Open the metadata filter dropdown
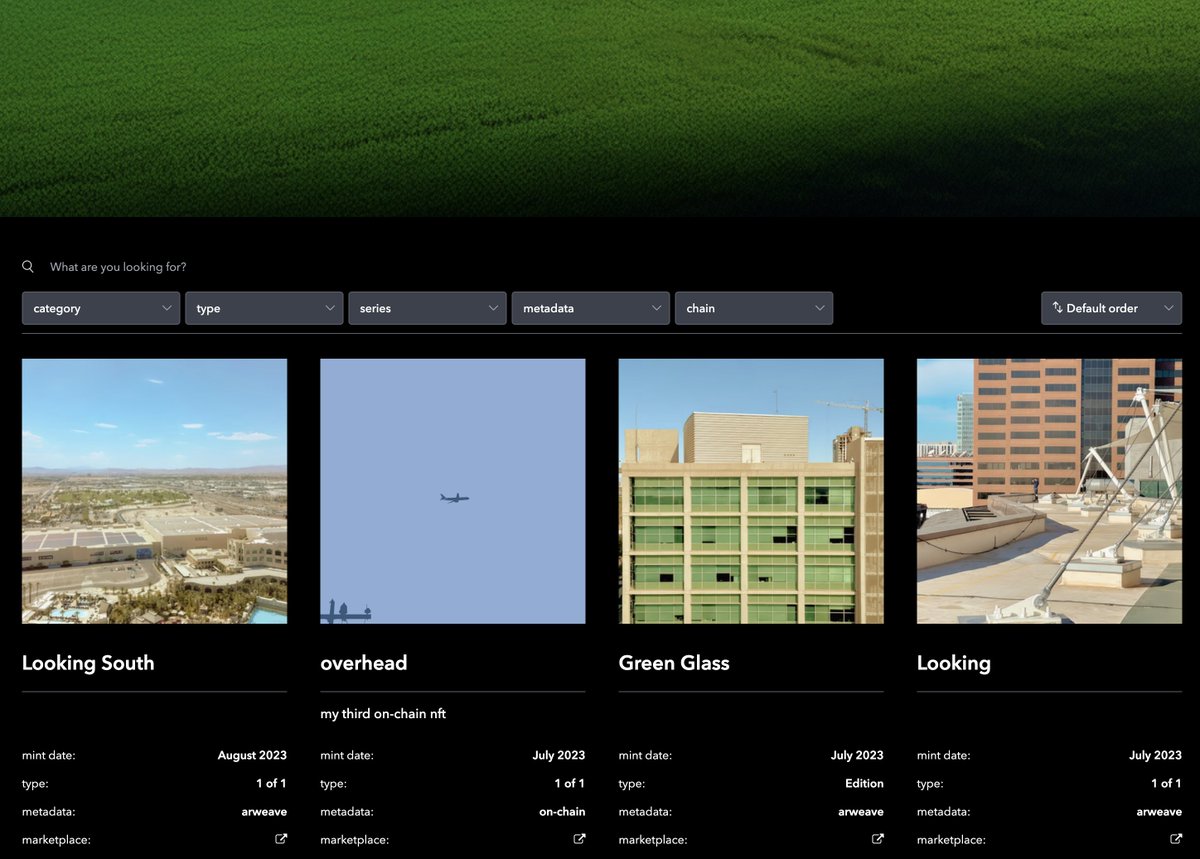Viewport: 1200px width, 859px height. (590, 308)
